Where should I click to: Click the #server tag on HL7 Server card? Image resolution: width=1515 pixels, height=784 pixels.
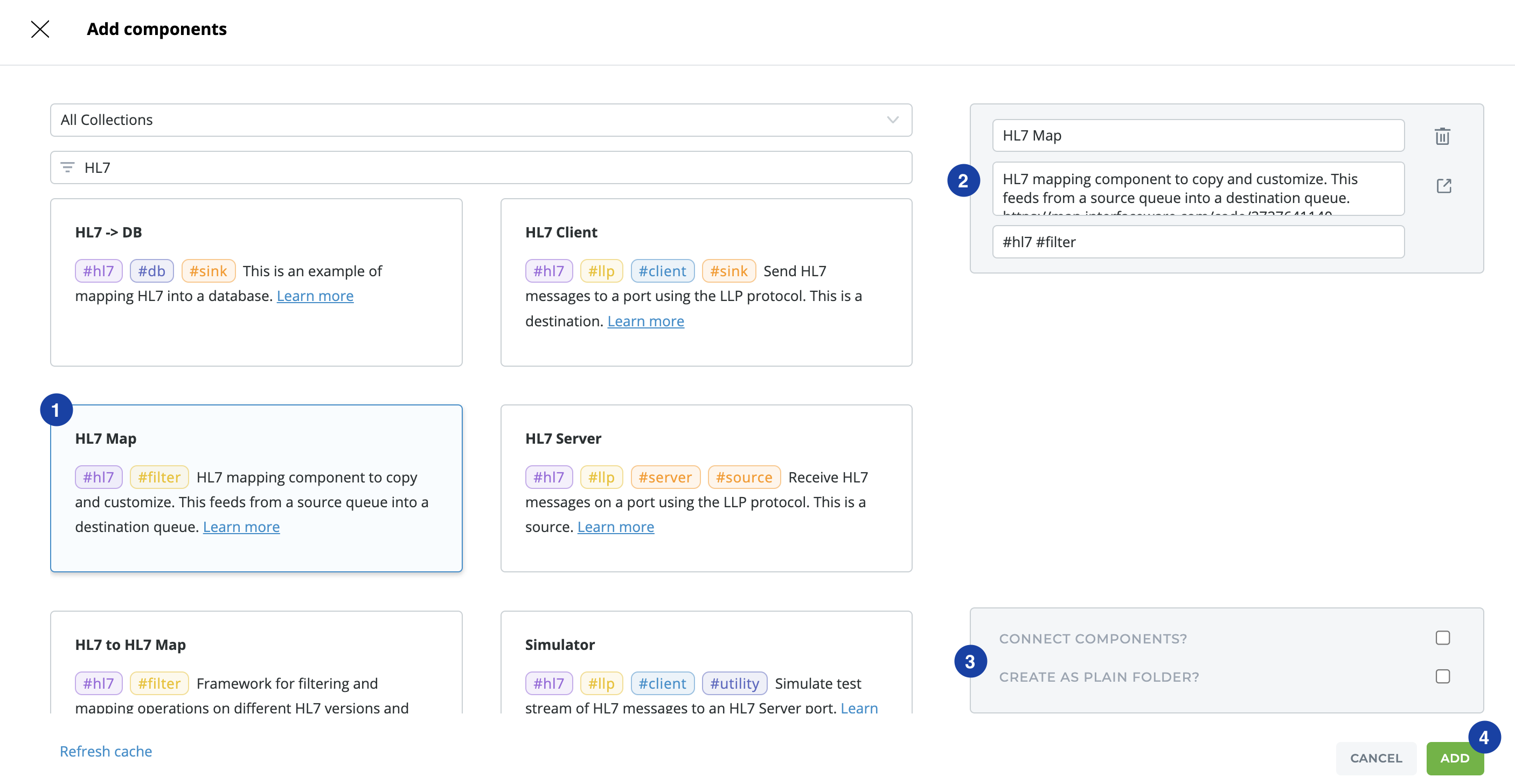665,477
